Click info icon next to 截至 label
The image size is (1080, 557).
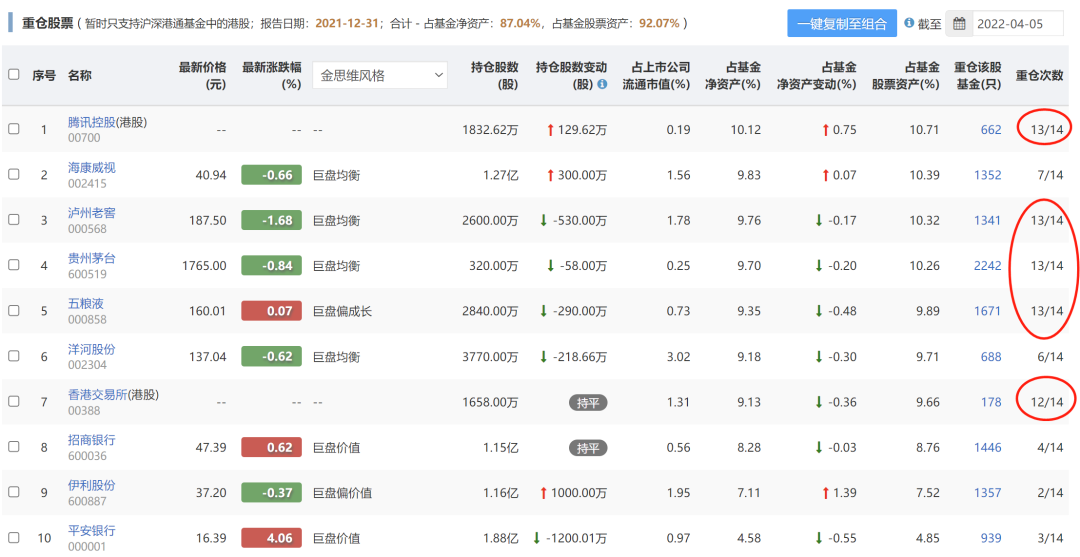tap(908, 23)
